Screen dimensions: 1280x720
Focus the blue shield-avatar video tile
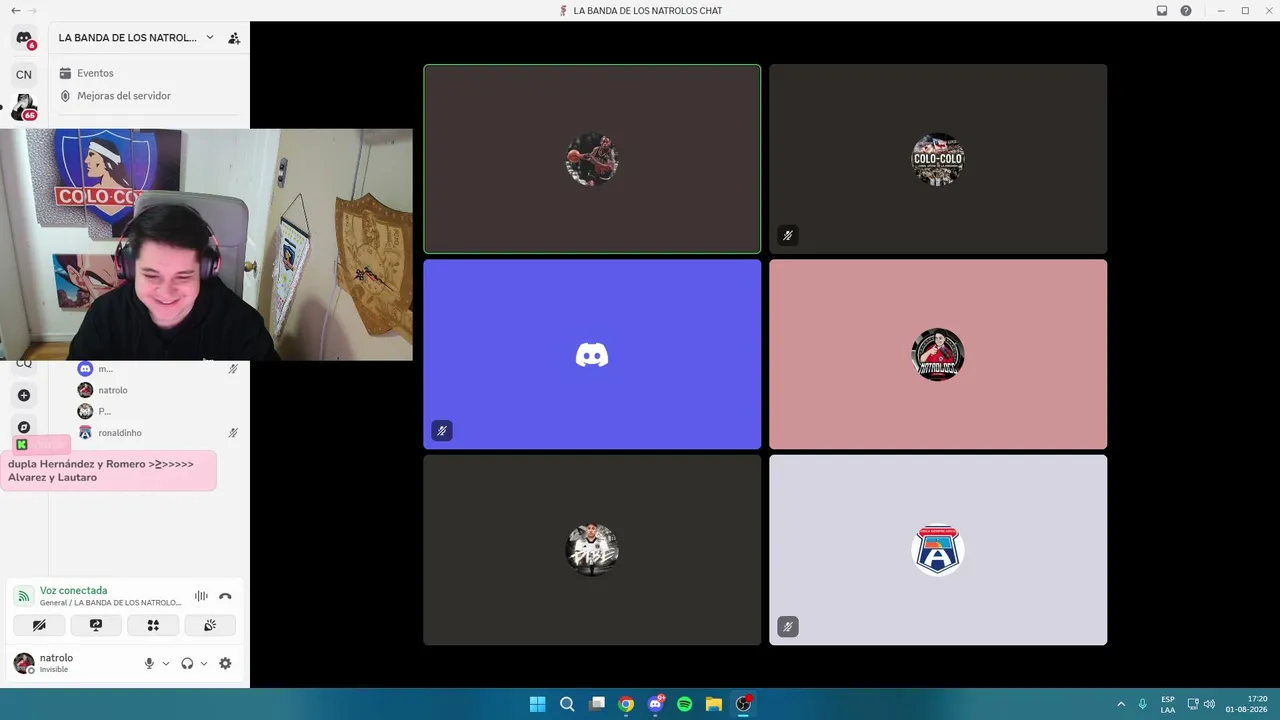point(938,550)
